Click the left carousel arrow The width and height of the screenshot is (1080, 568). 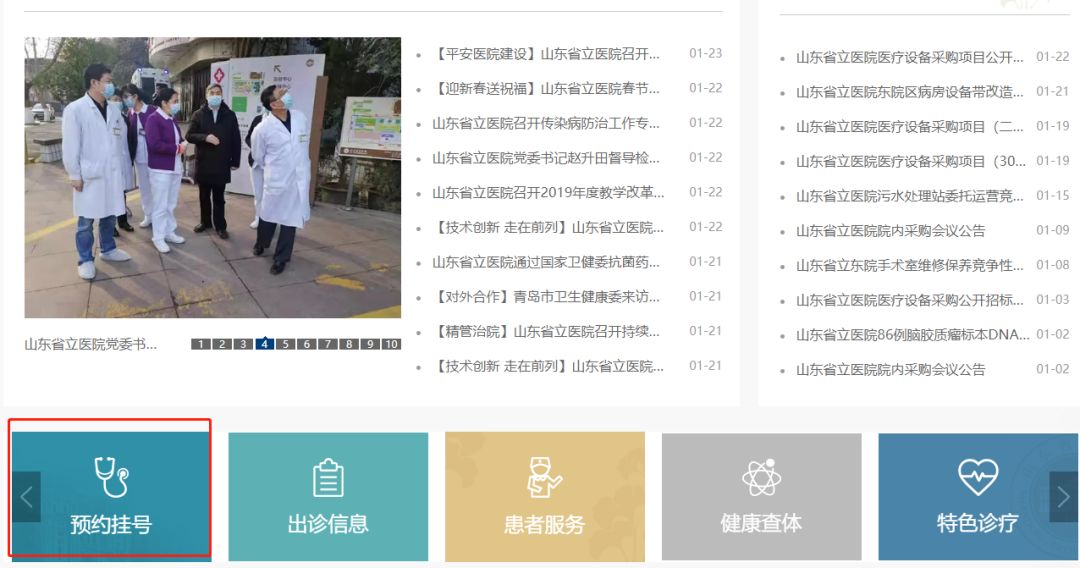pyautogui.click(x=27, y=497)
